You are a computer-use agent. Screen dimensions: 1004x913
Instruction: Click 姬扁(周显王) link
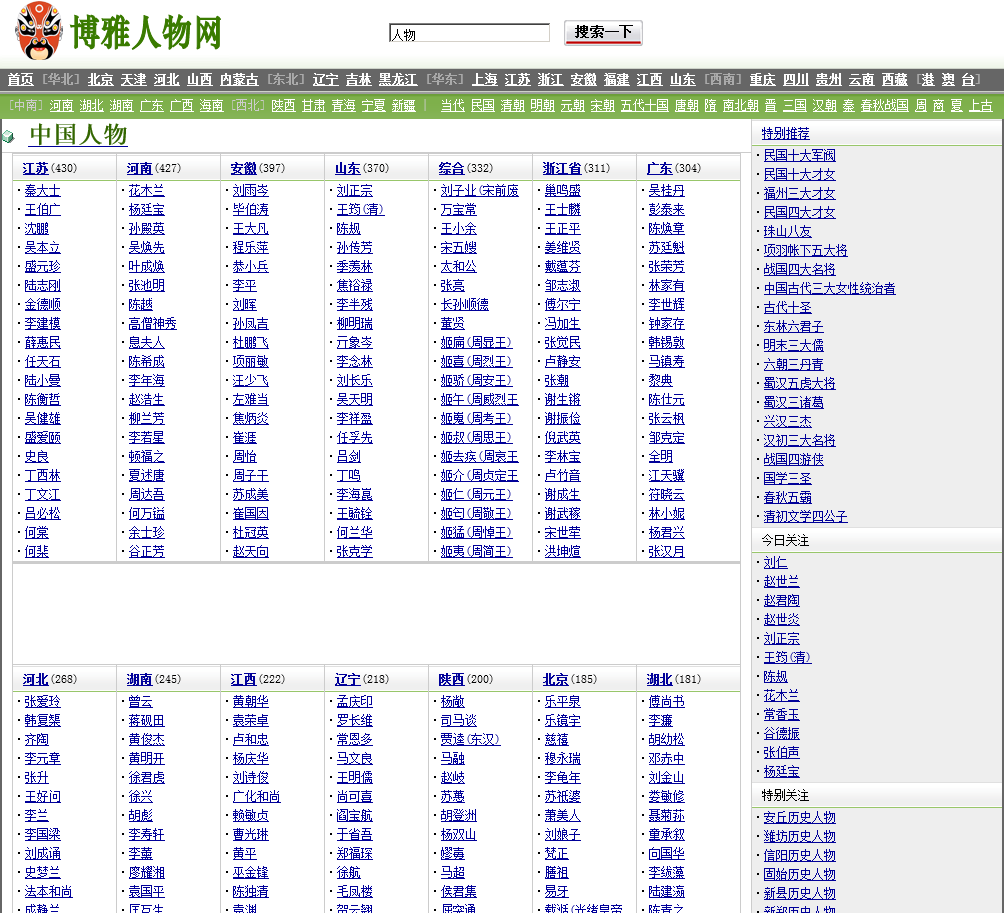[x=476, y=343]
